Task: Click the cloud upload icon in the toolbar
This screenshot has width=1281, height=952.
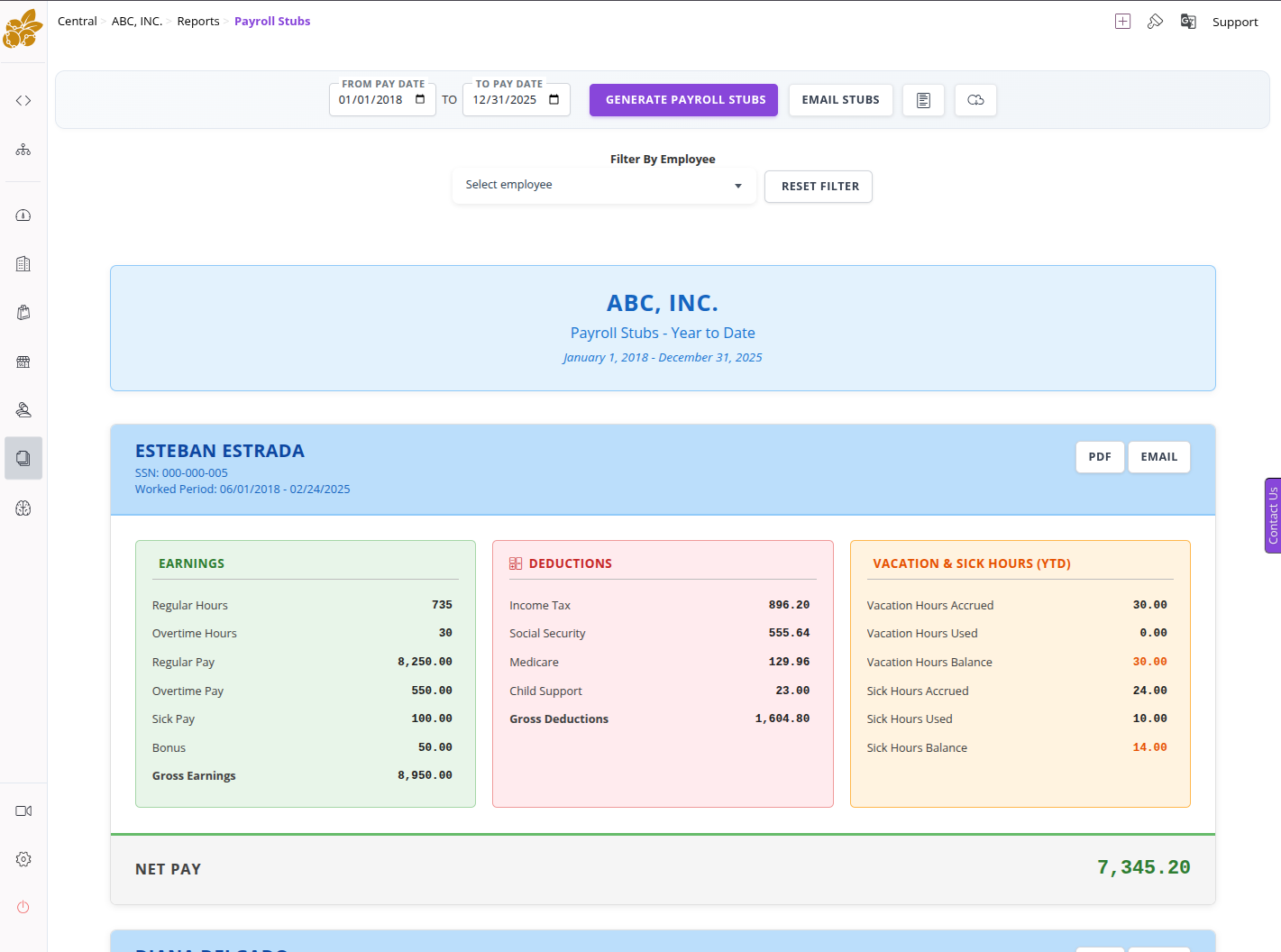Action: pos(975,100)
